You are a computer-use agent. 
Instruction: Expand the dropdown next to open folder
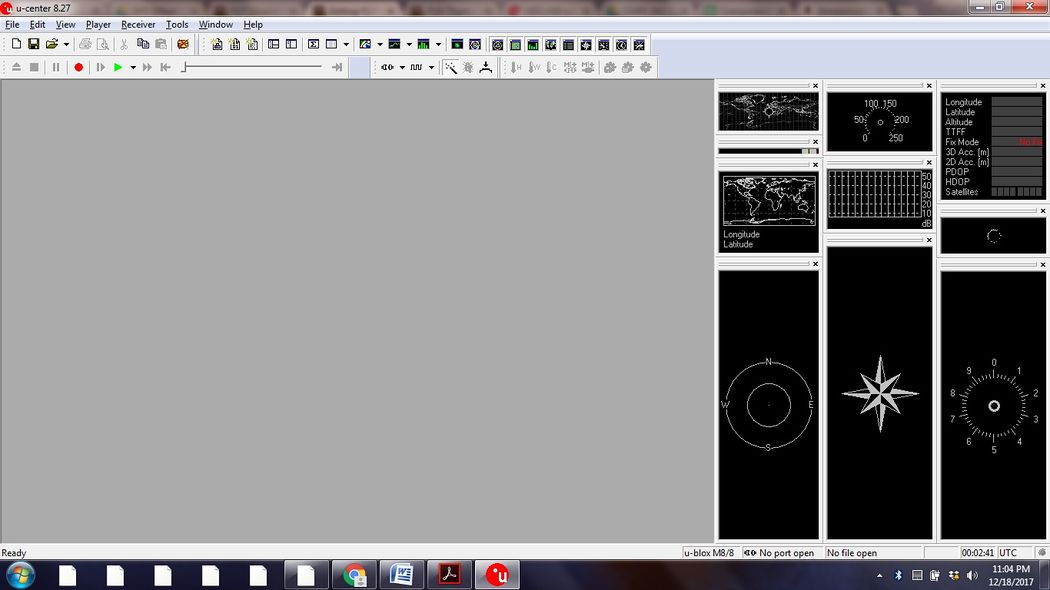tap(66, 44)
